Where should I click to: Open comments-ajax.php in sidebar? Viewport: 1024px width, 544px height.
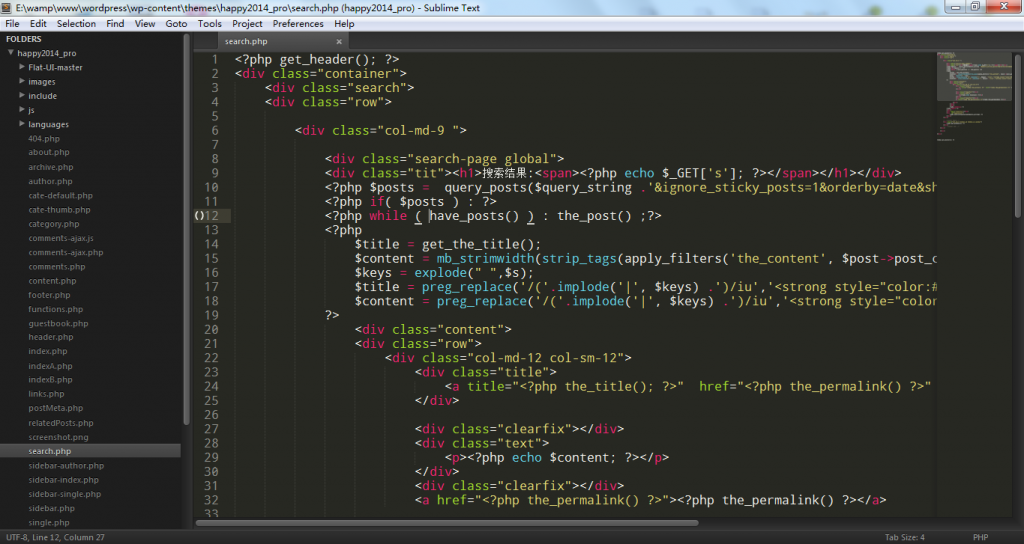pos(66,252)
